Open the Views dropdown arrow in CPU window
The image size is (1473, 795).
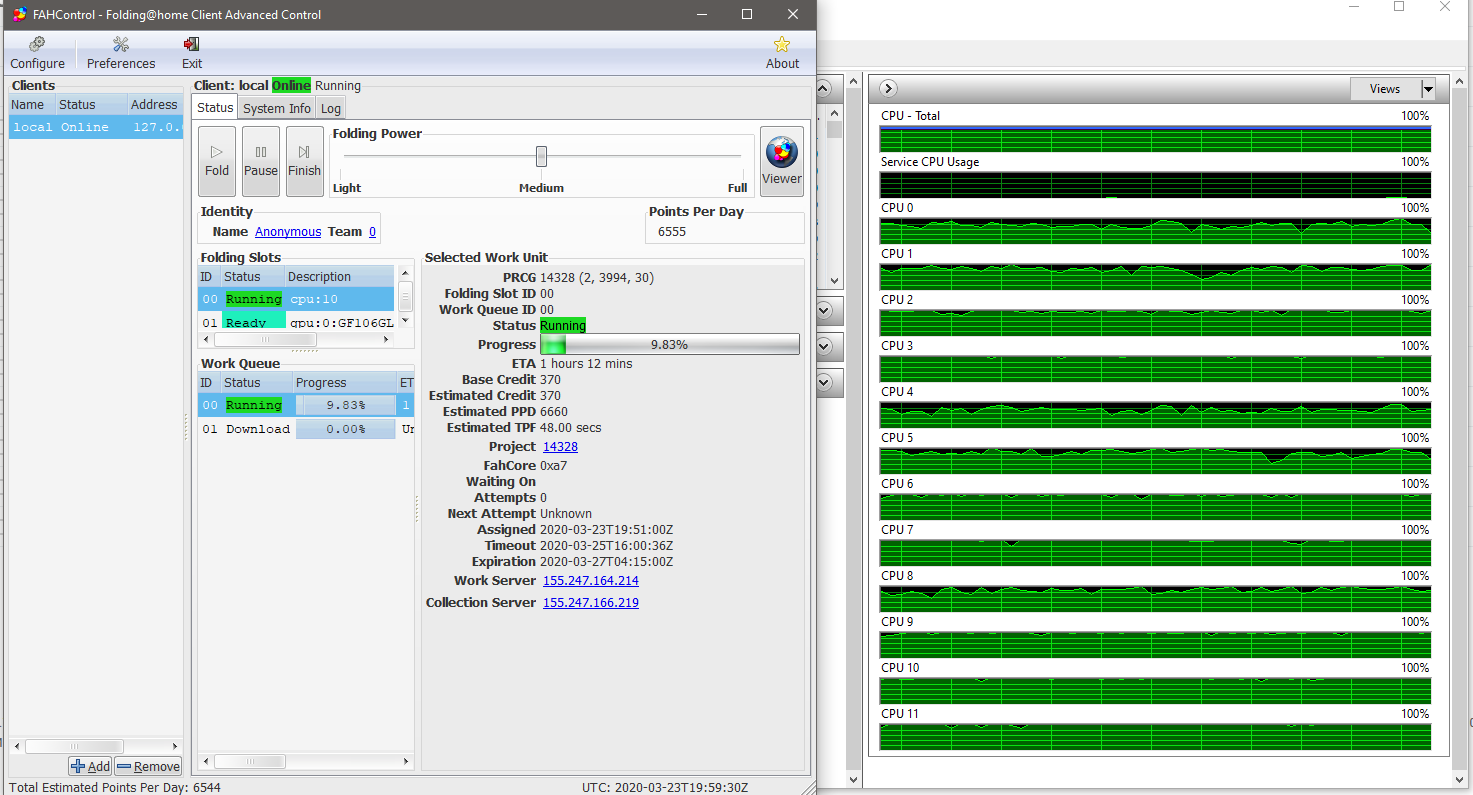(1427, 89)
